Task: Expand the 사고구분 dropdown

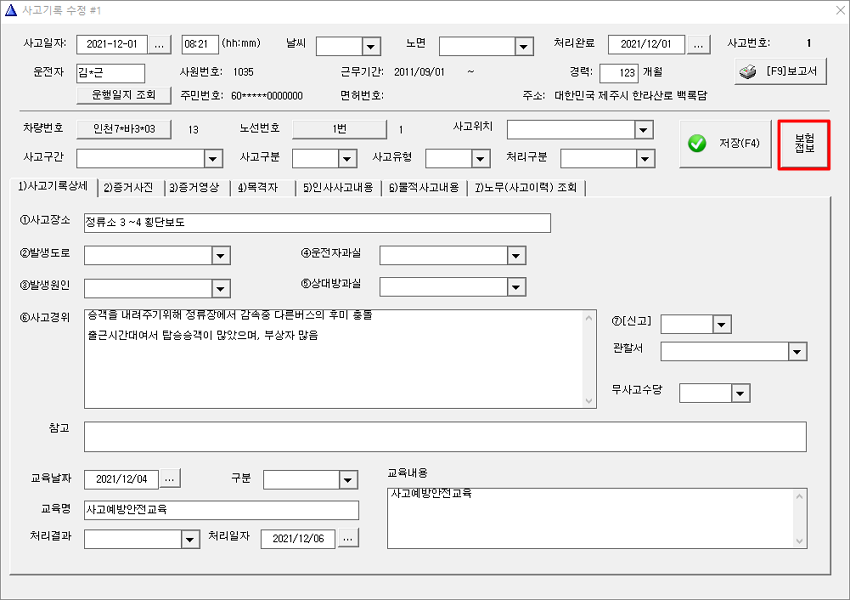Action: coord(347,159)
